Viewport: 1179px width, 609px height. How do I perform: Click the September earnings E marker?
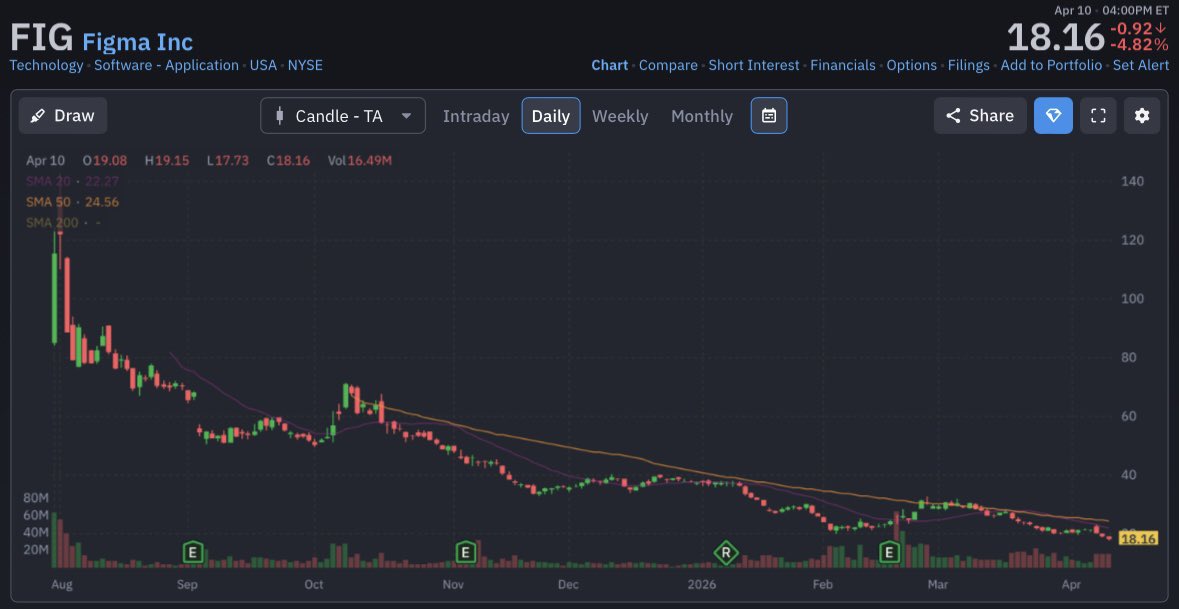(x=194, y=553)
